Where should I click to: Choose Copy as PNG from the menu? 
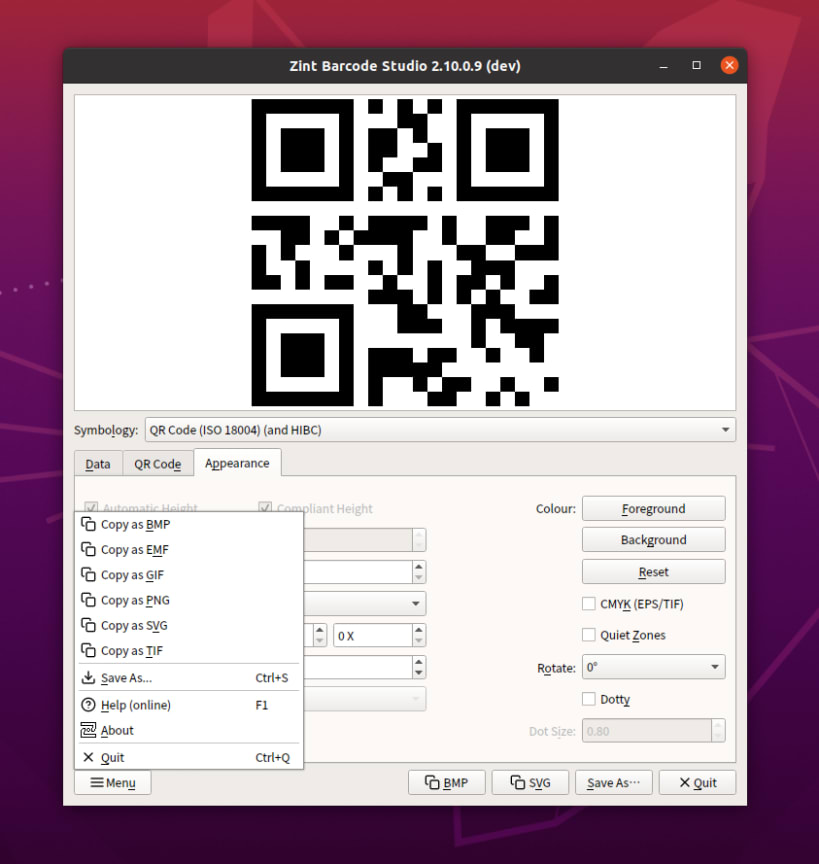(x=189, y=600)
